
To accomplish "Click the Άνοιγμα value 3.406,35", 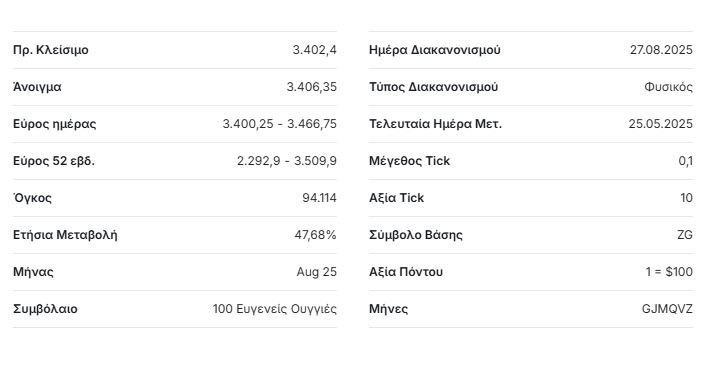I will click(x=312, y=87).
